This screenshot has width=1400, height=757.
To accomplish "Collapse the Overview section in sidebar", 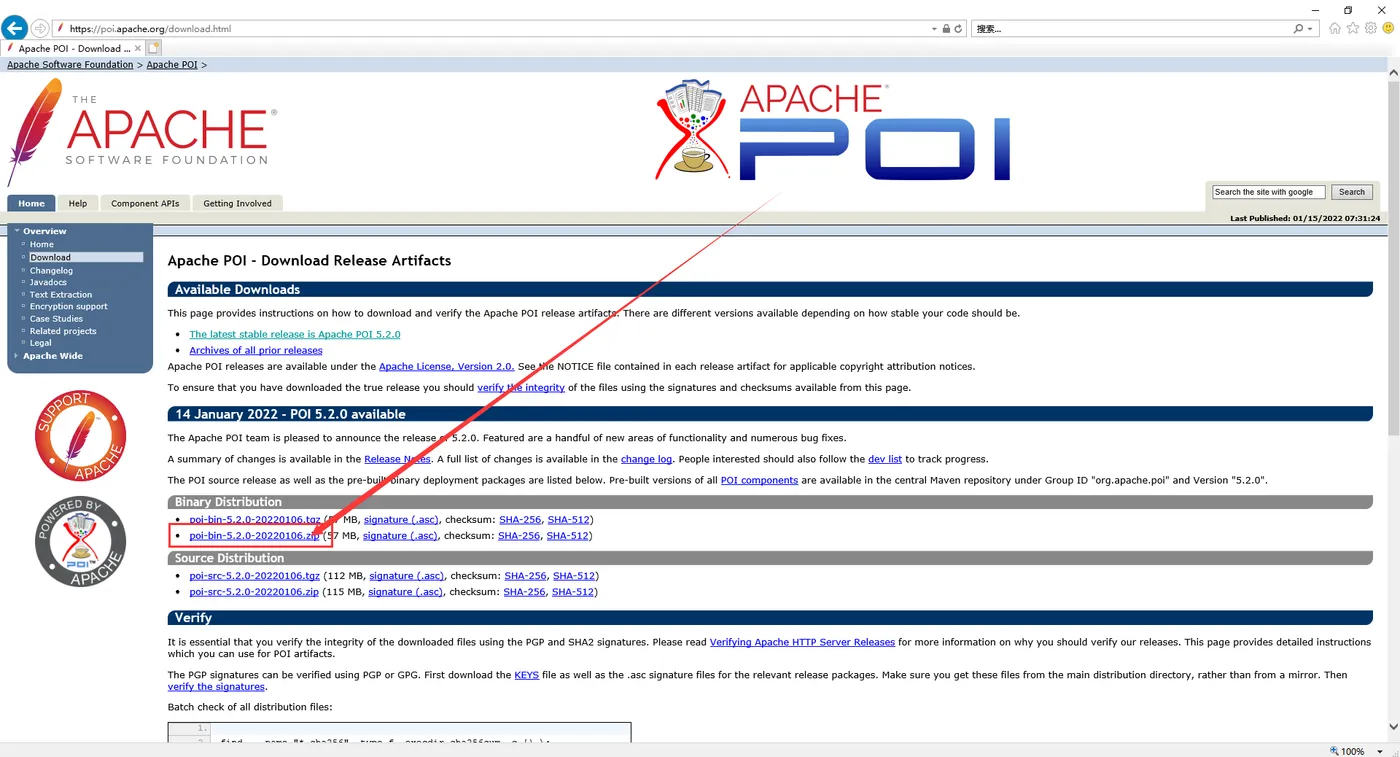I will tap(17, 231).
